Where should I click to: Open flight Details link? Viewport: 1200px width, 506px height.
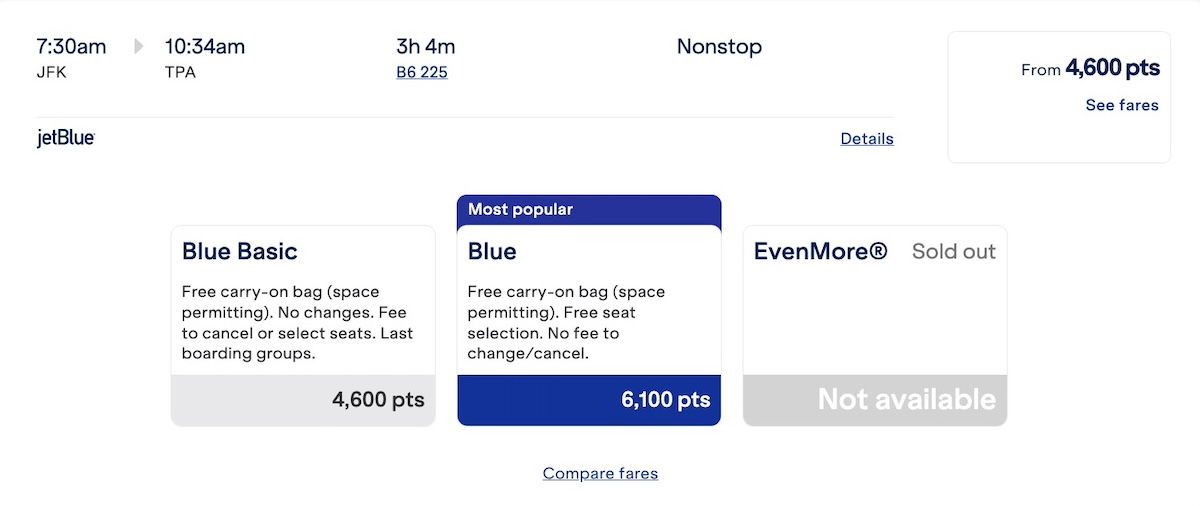[867, 139]
